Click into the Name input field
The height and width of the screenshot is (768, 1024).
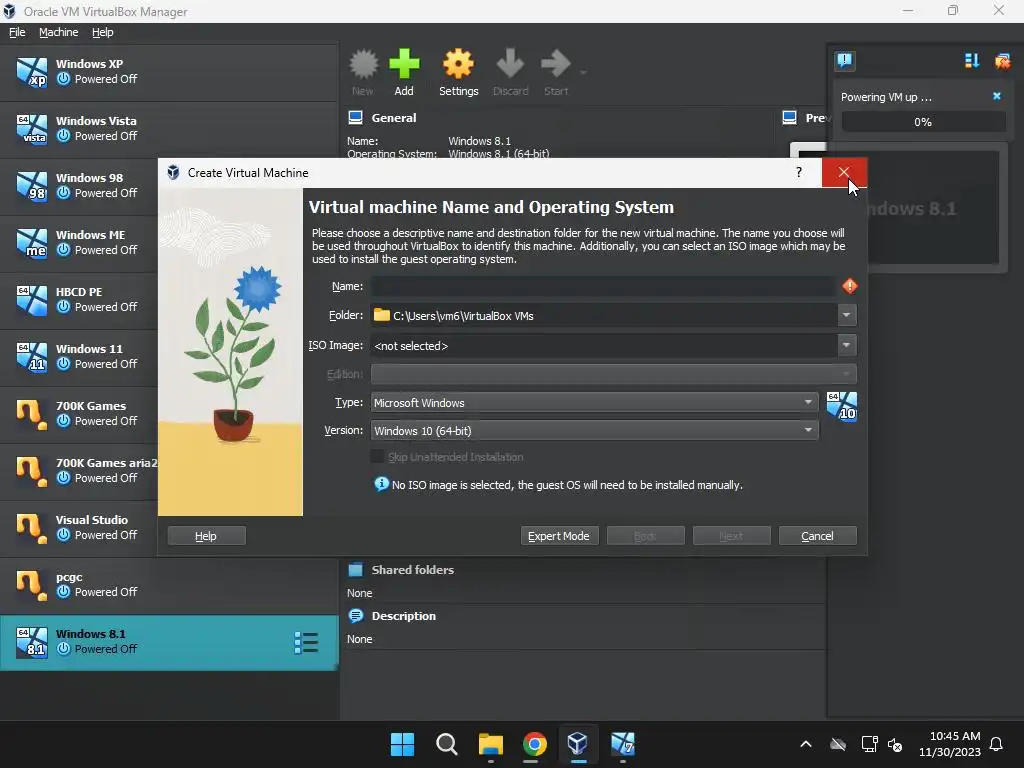pyautogui.click(x=602, y=286)
